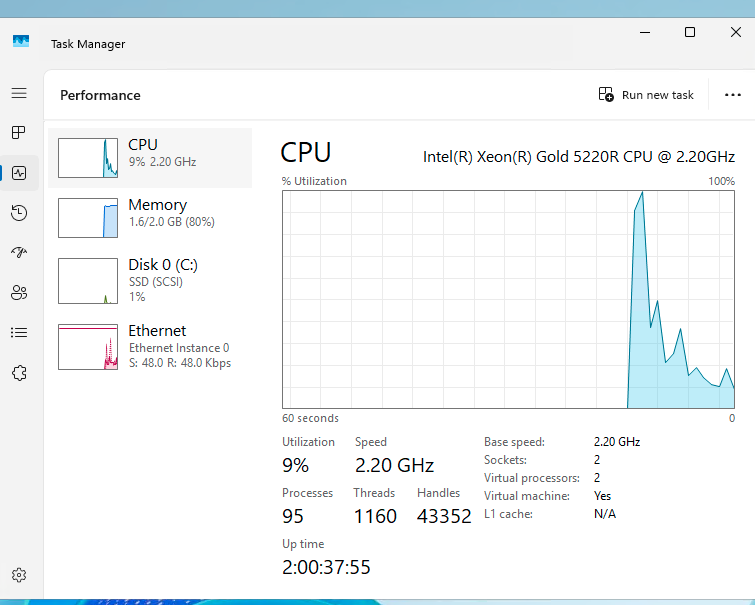Click the Ethernet speed text S: 48.0 R: 48.0 Kbps

180,363
